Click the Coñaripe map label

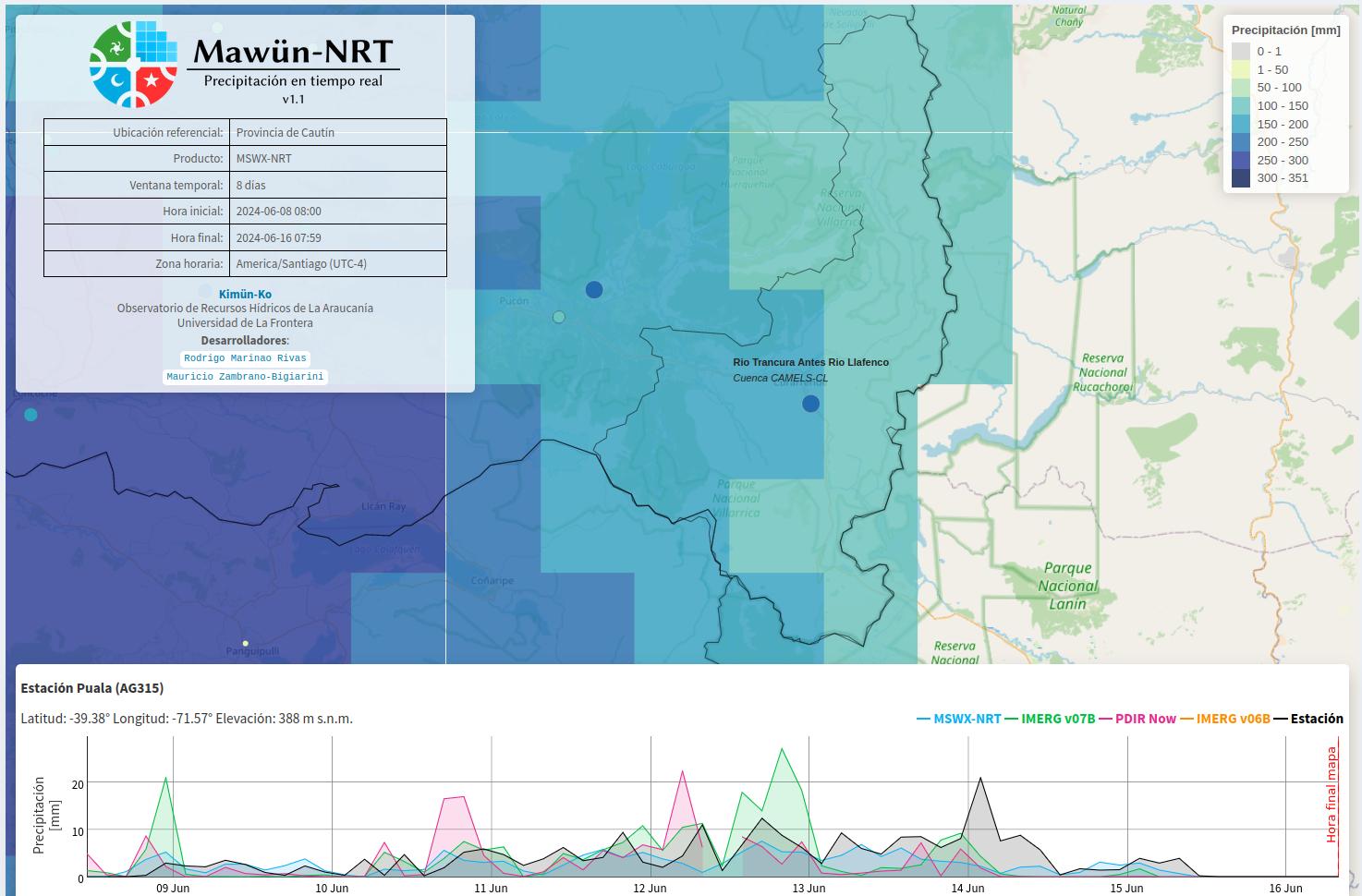click(x=492, y=581)
